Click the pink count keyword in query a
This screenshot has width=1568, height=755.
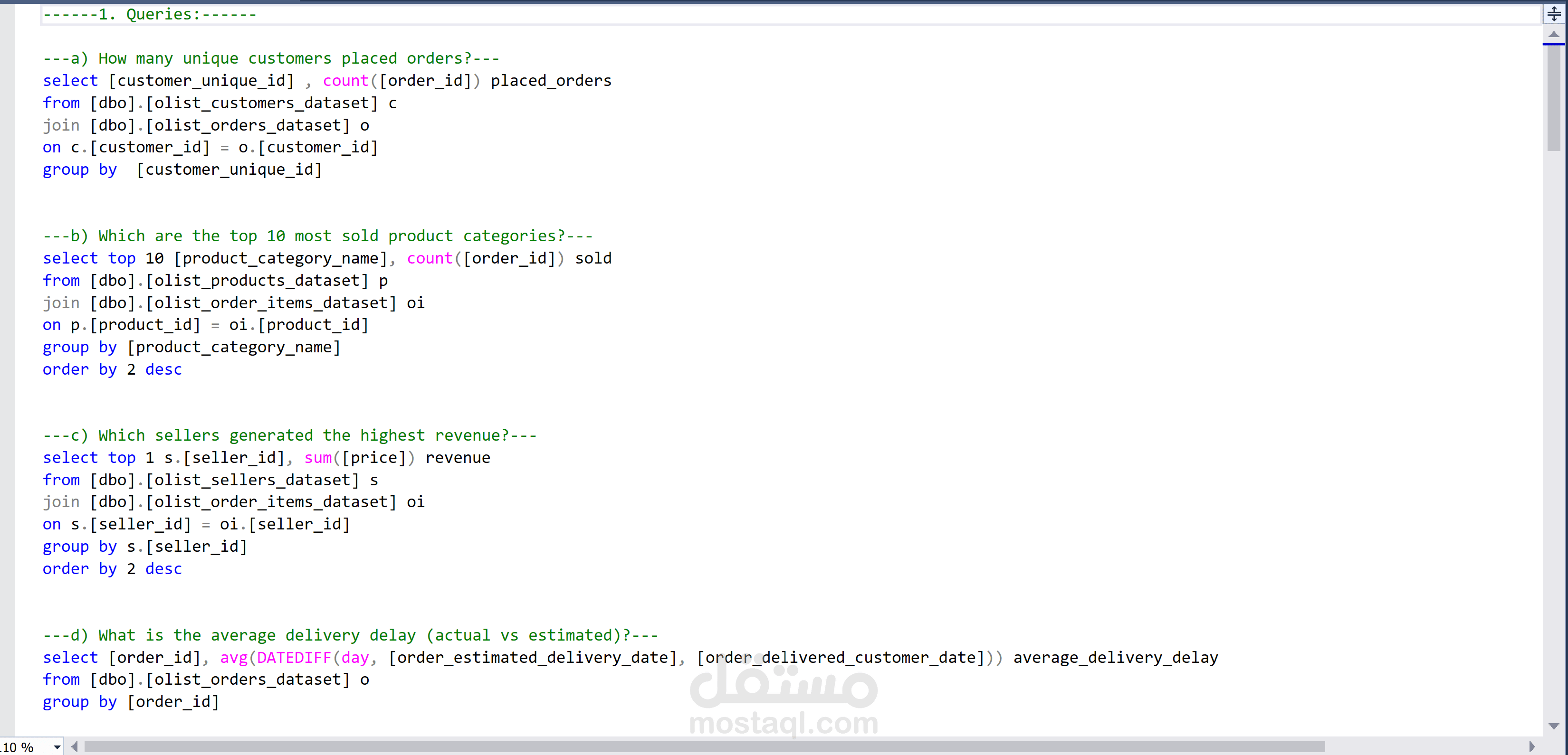coord(345,81)
